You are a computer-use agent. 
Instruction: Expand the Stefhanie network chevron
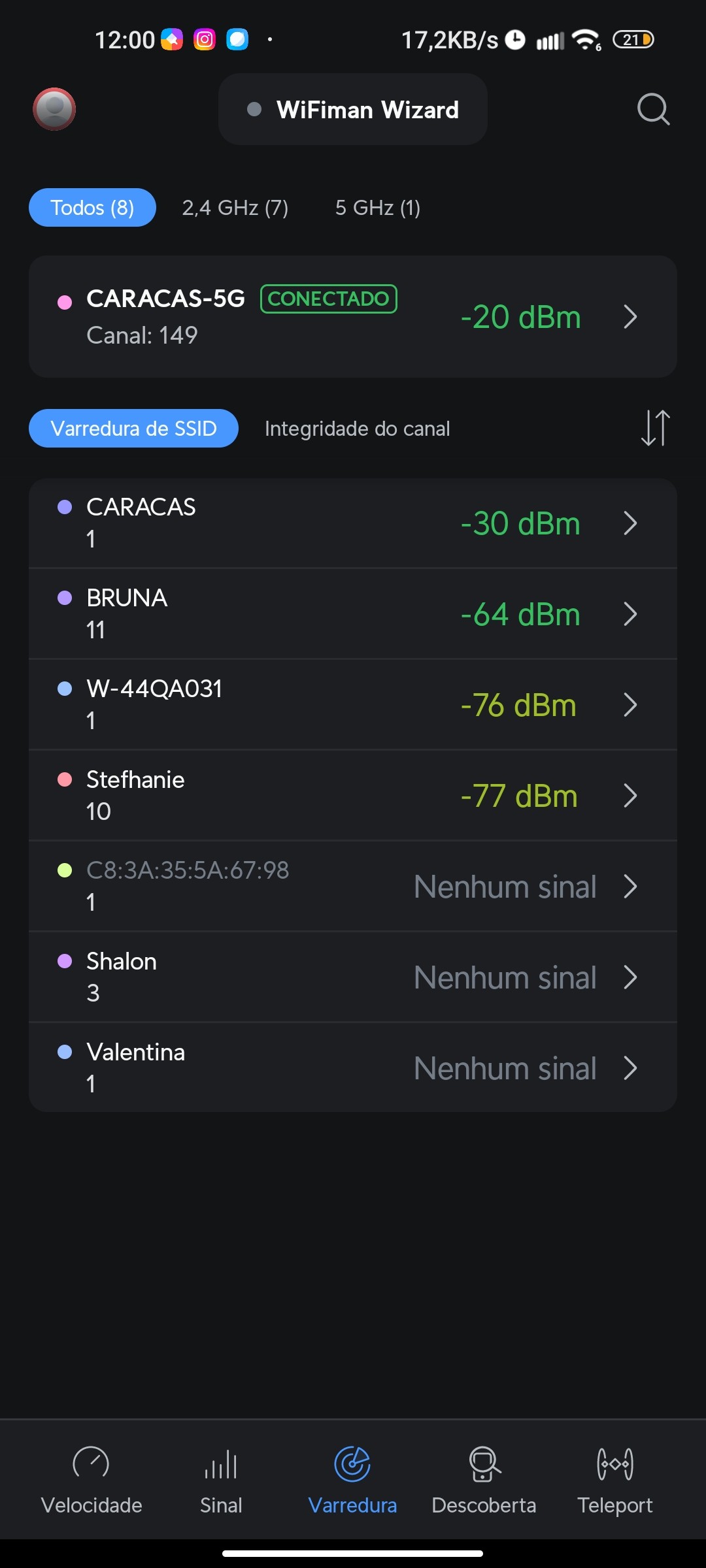point(630,796)
